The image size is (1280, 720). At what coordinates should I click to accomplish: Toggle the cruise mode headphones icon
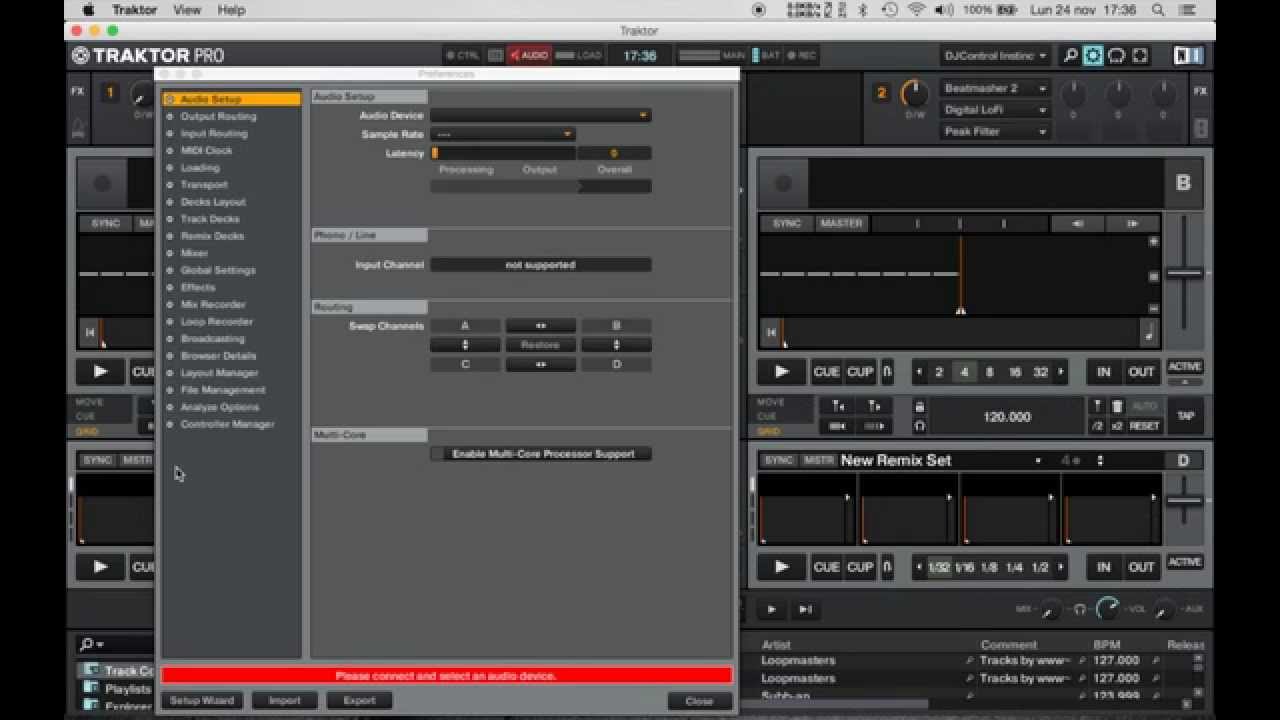coord(1116,56)
